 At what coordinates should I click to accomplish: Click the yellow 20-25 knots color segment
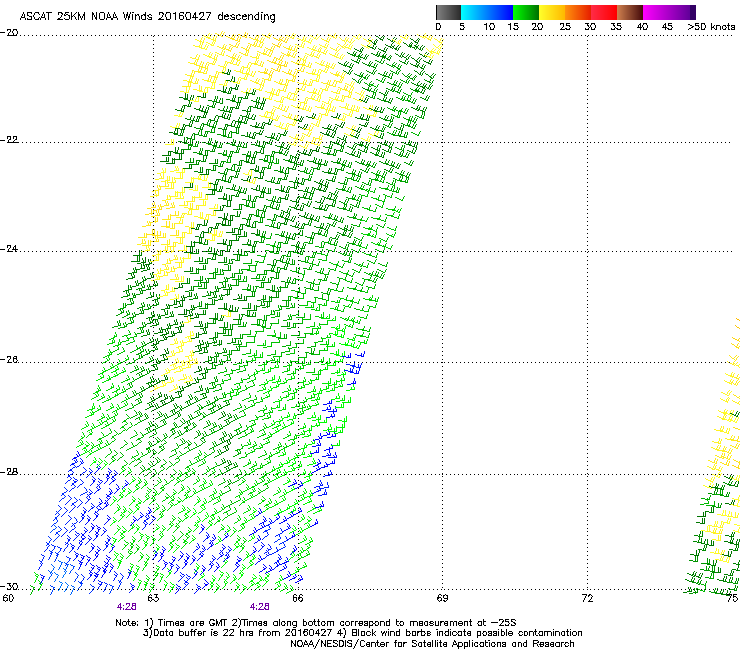(552, 12)
